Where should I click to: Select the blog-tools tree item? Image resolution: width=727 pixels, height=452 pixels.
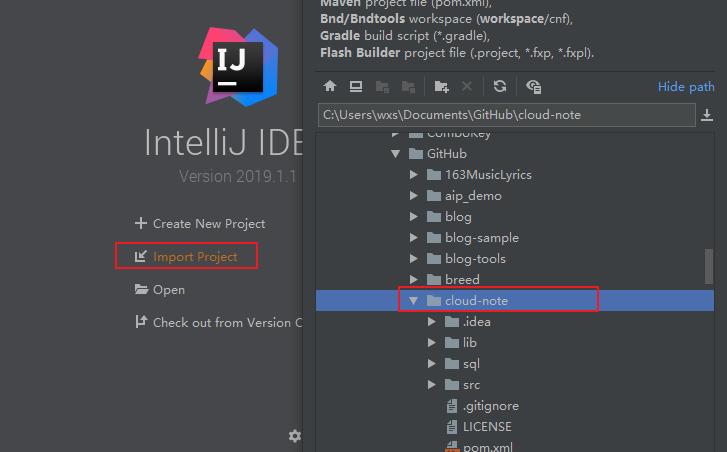point(515,259)
